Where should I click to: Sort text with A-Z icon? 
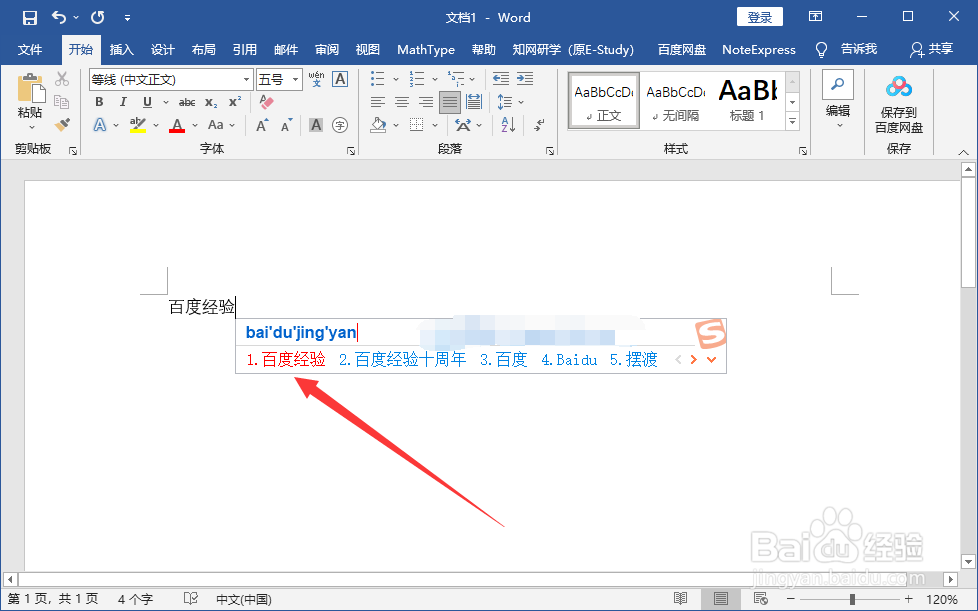[508, 125]
